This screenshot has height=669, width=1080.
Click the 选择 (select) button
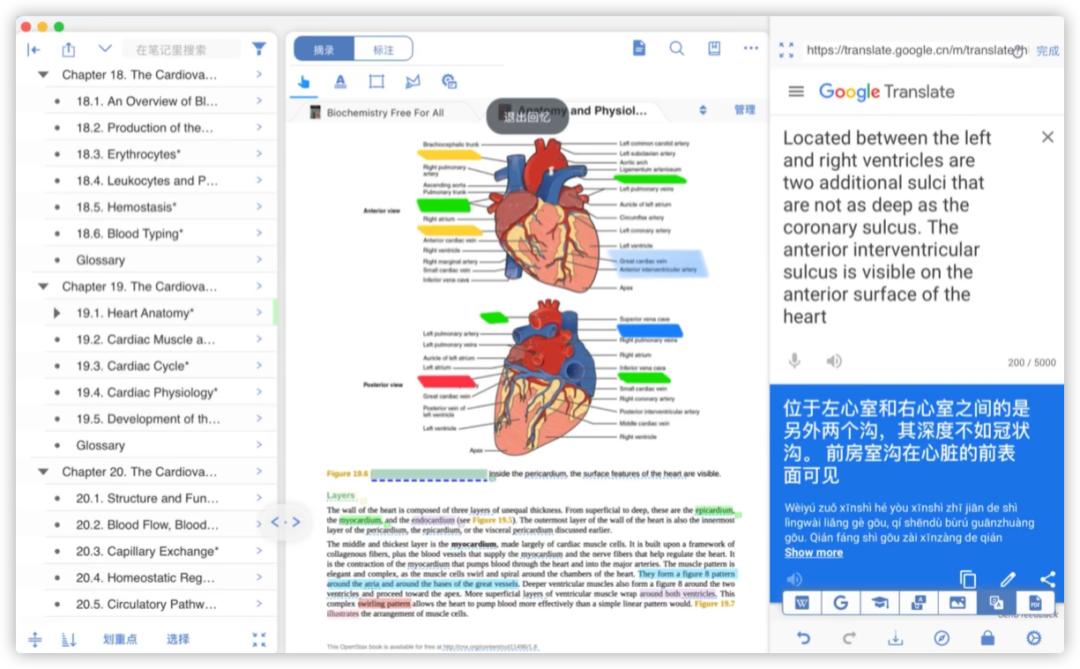178,640
